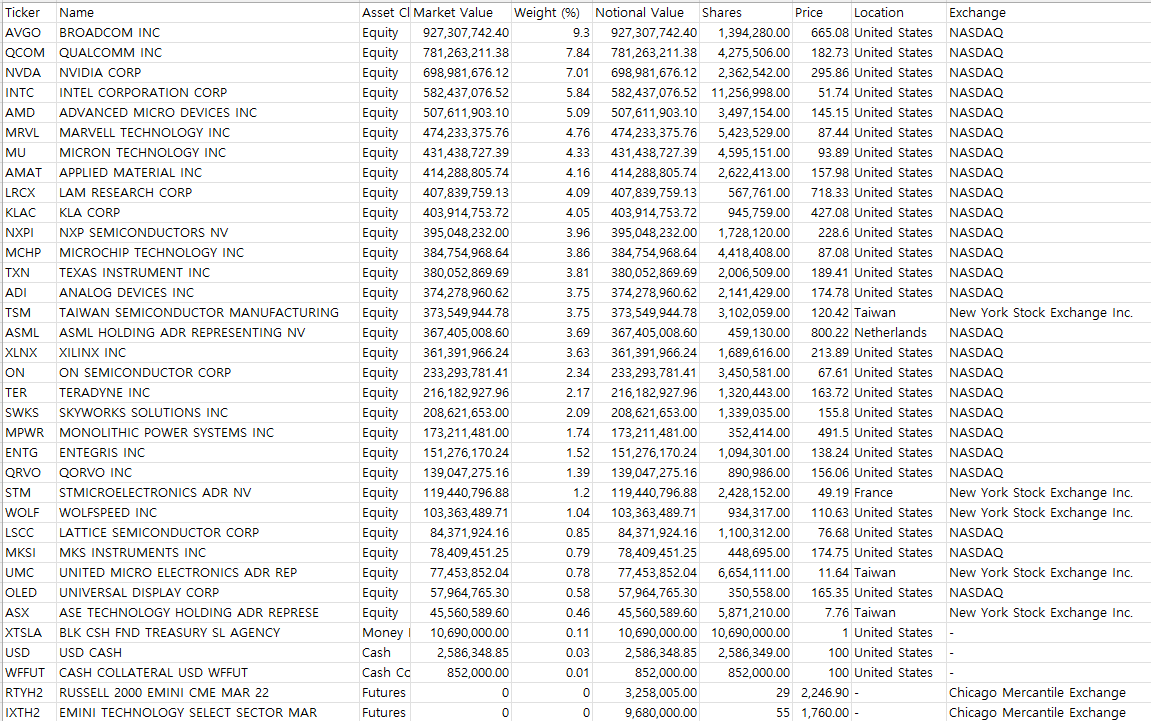Select WOLFSPEED INC name cell

tap(208, 513)
